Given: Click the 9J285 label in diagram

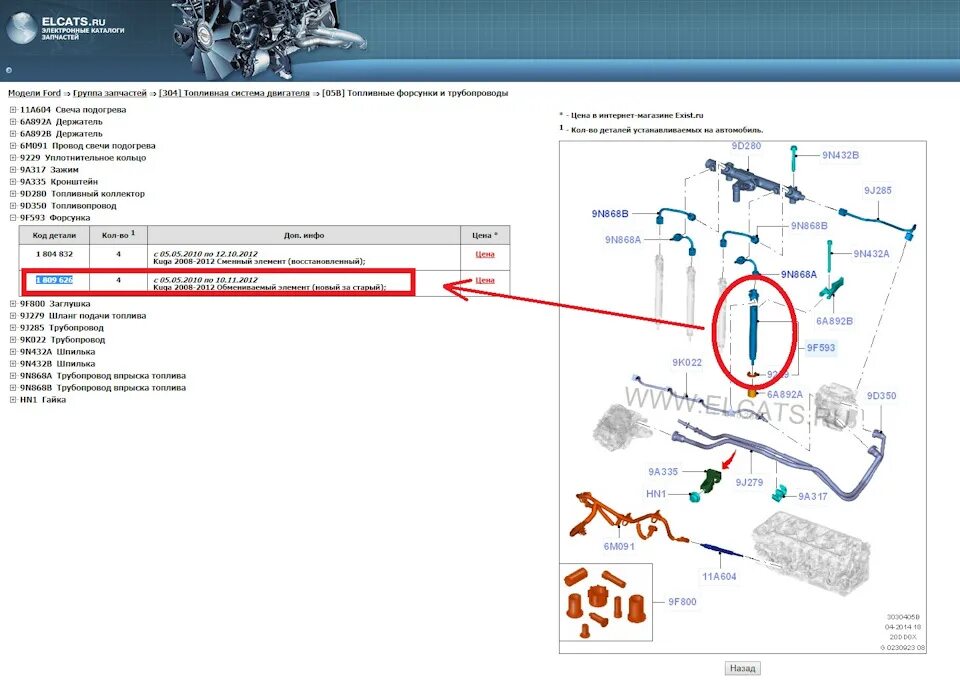Looking at the screenshot, I should pyautogui.click(x=877, y=190).
